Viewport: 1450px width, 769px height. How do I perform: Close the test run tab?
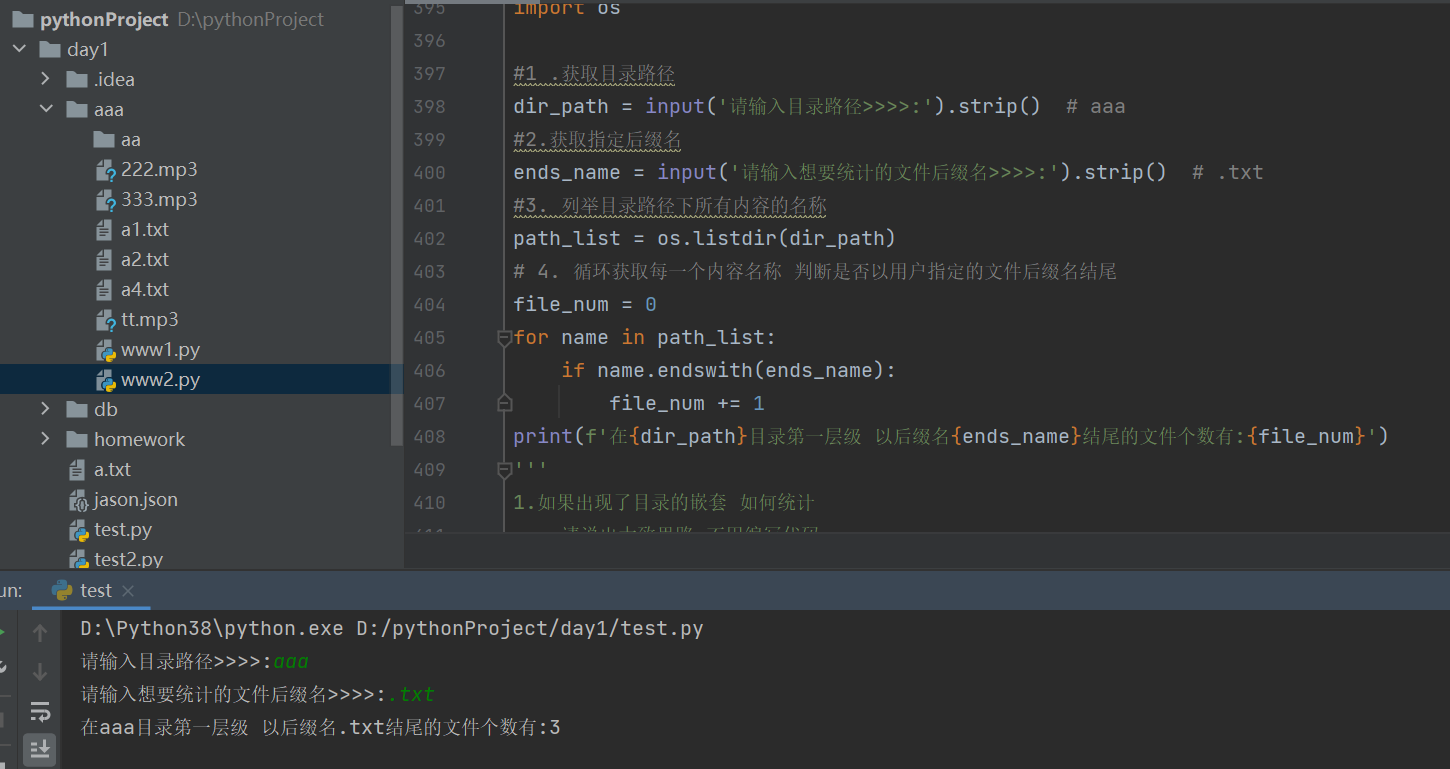[x=128, y=591]
